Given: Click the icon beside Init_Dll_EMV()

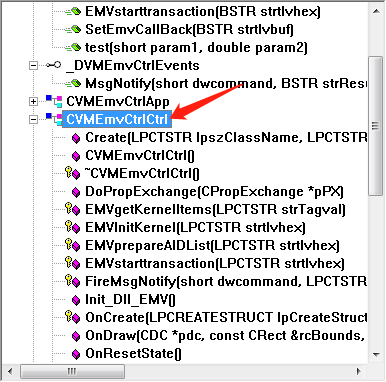Looking at the screenshot, I should pyautogui.click(x=76, y=300).
